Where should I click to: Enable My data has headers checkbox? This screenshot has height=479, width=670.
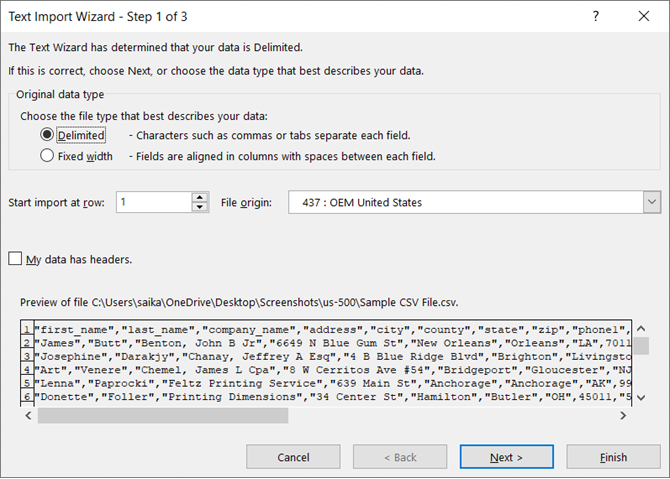point(15,259)
